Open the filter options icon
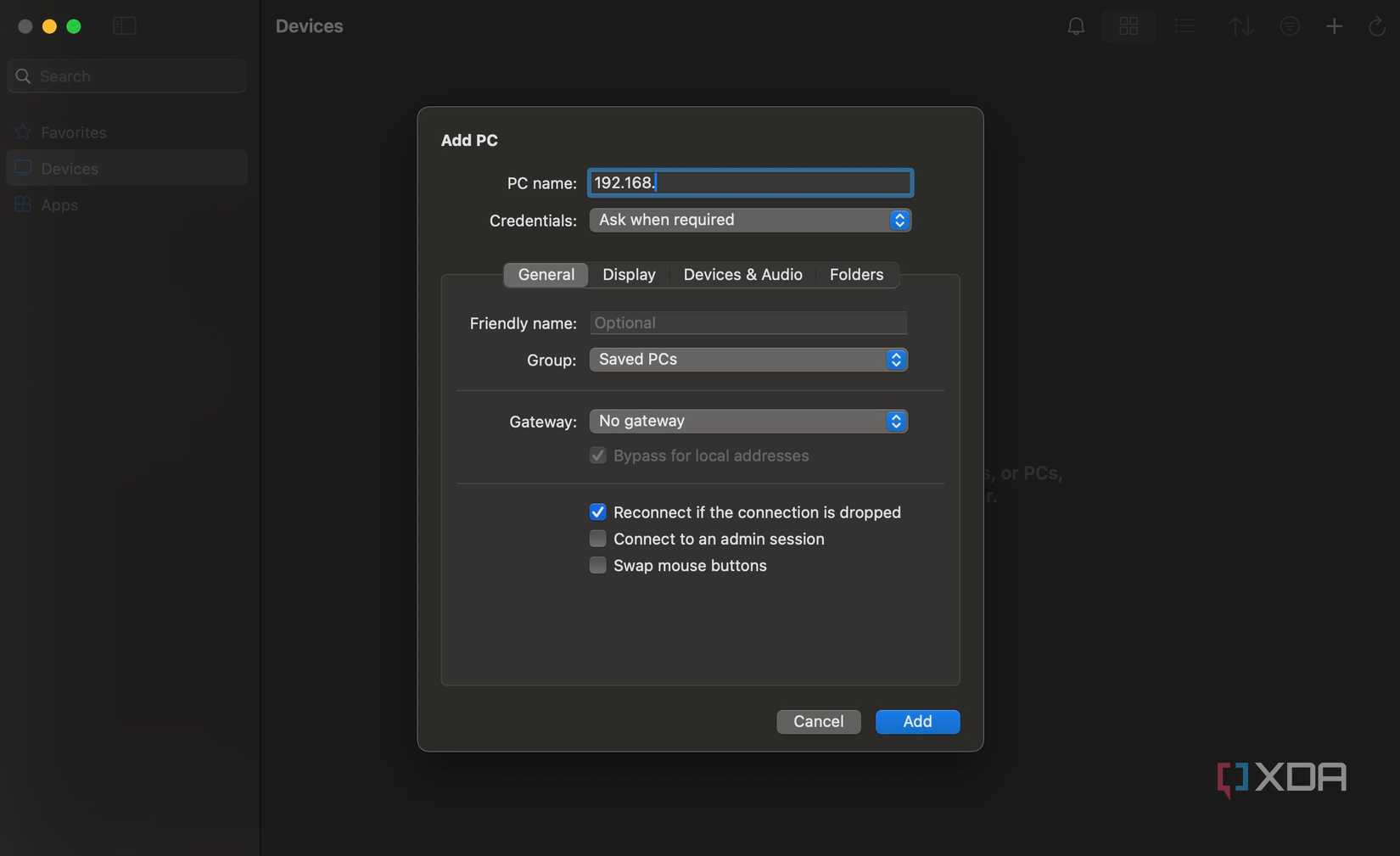Viewport: 1400px width, 856px height. coord(1290,25)
